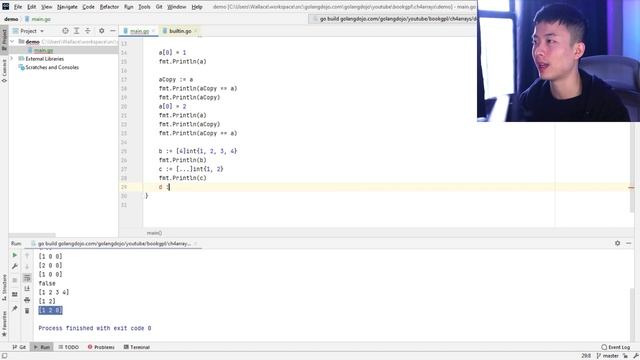Click the down-the-stack-trace arrow in console
640x360 pixels.
click(27, 267)
